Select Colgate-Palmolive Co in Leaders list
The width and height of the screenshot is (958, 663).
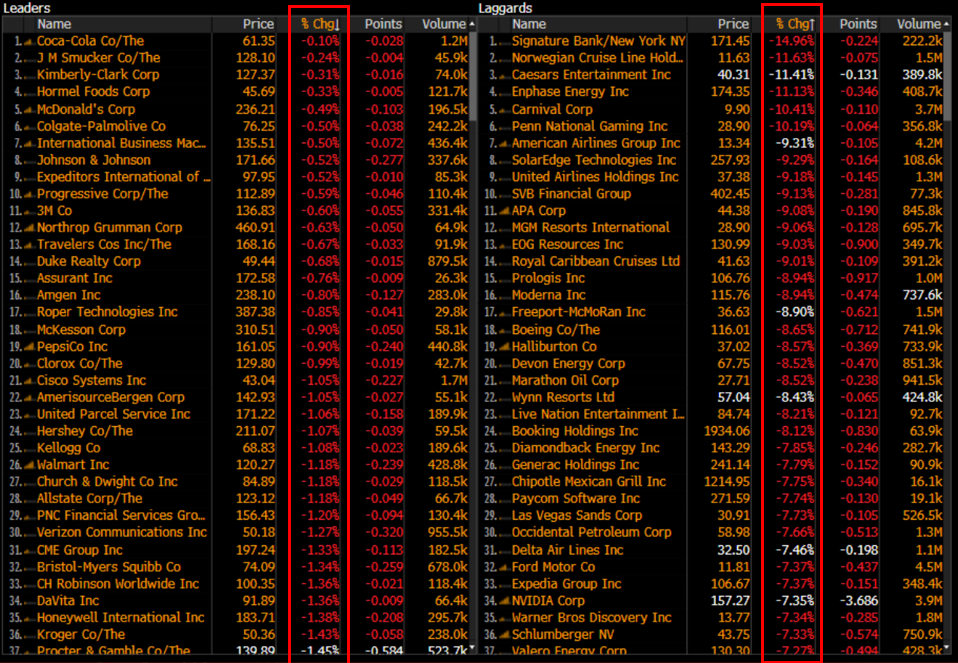coord(101,126)
